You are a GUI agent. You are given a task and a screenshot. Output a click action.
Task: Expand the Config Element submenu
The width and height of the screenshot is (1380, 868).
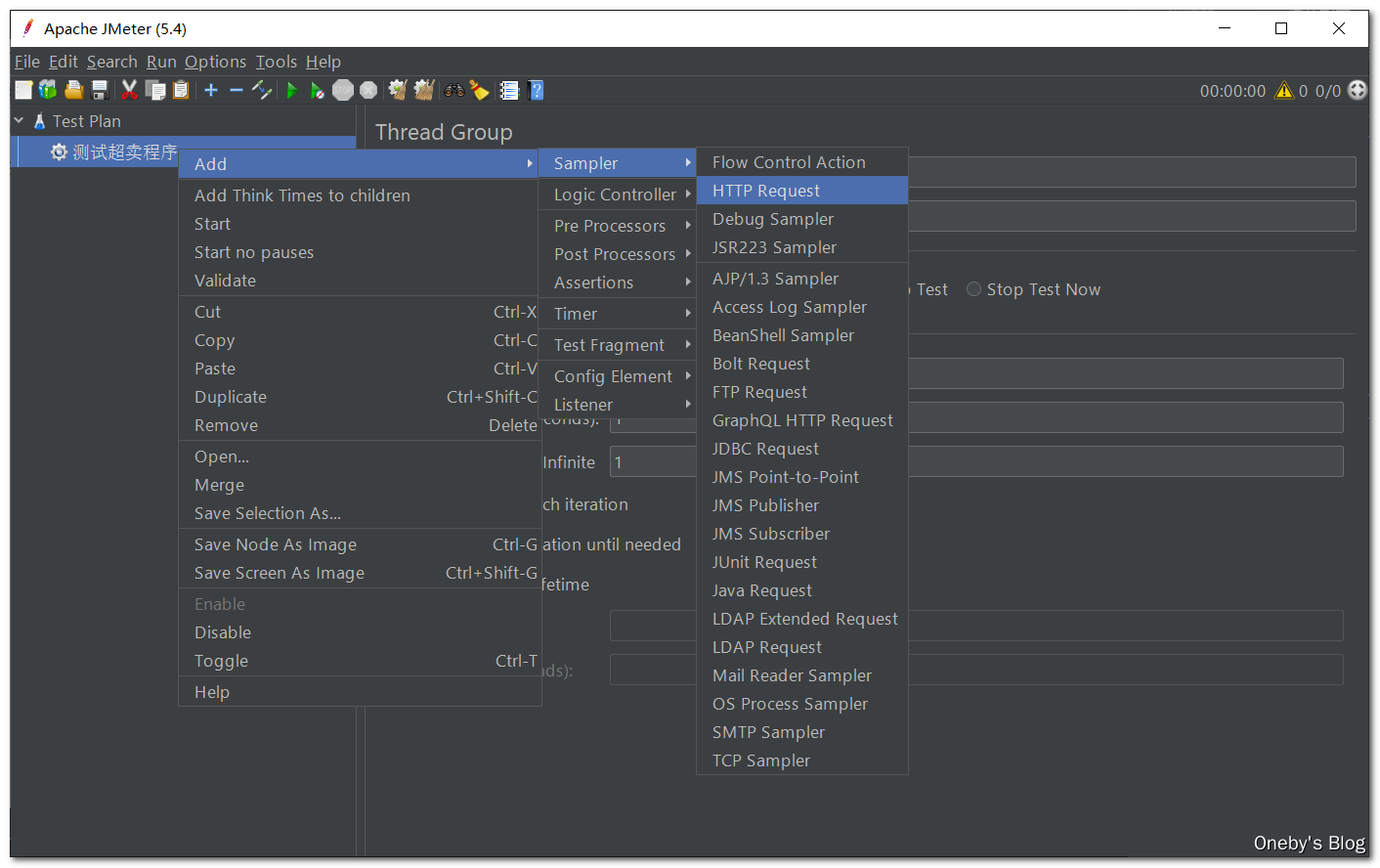click(617, 376)
